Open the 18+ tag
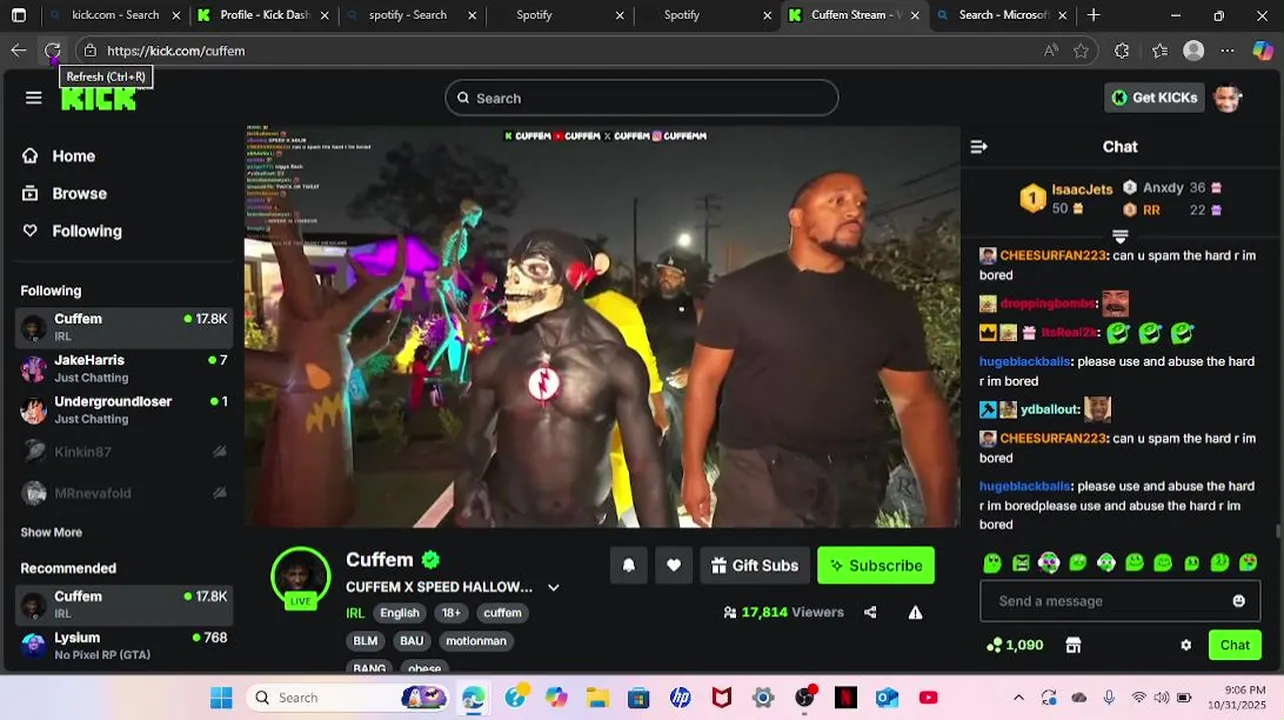The image size is (1284, 720). coord(451,613)
